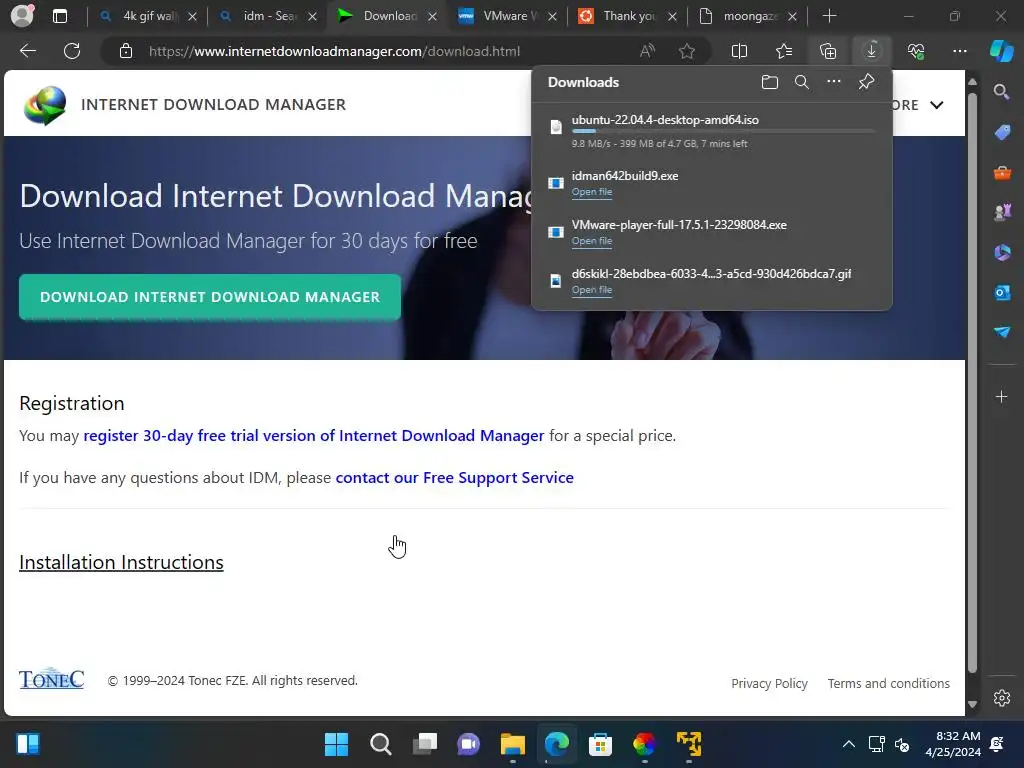
Task: Click the Tonec logo in footer
Action: point(52,679)
